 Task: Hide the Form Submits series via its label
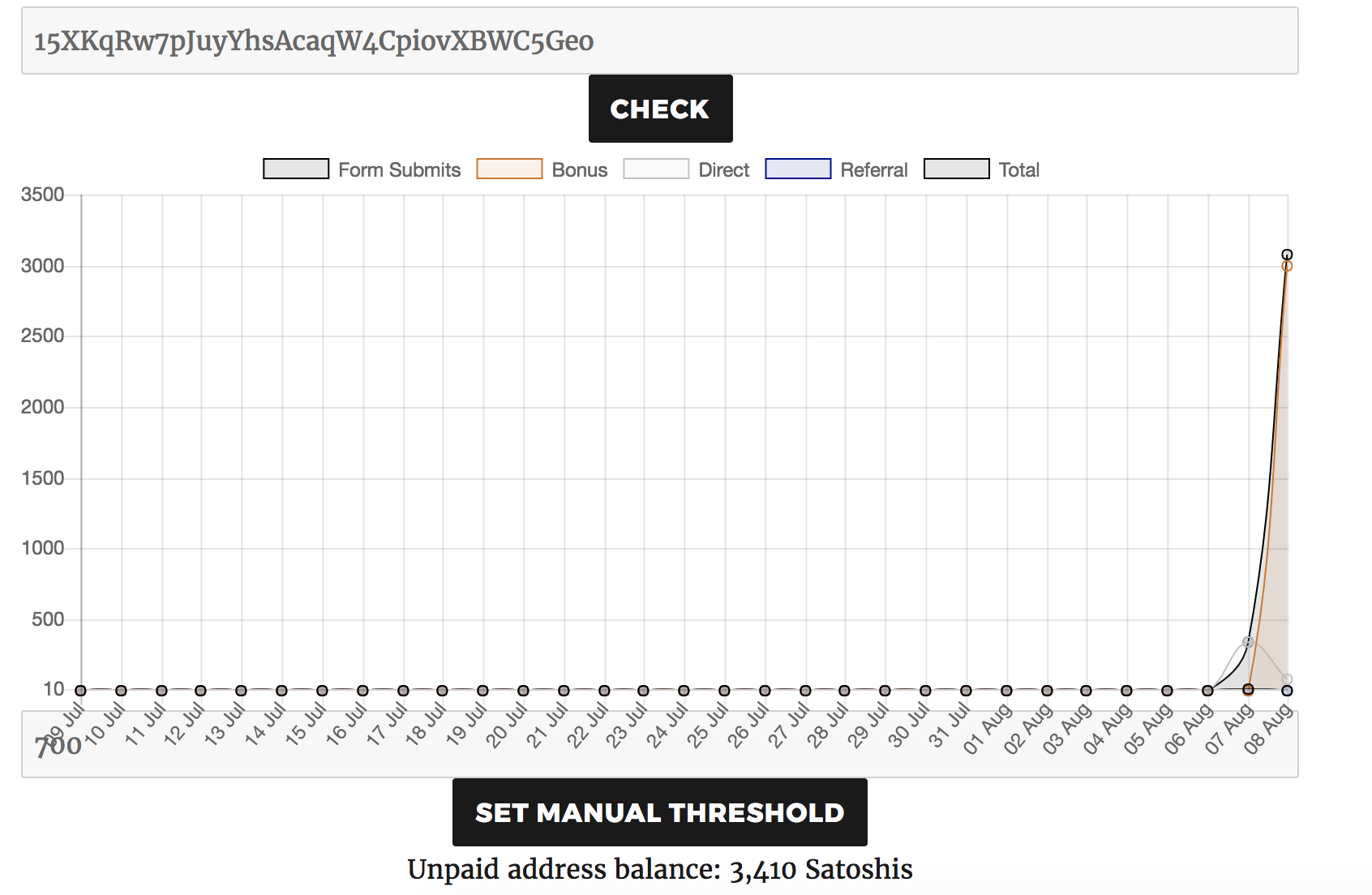point(399,169)
